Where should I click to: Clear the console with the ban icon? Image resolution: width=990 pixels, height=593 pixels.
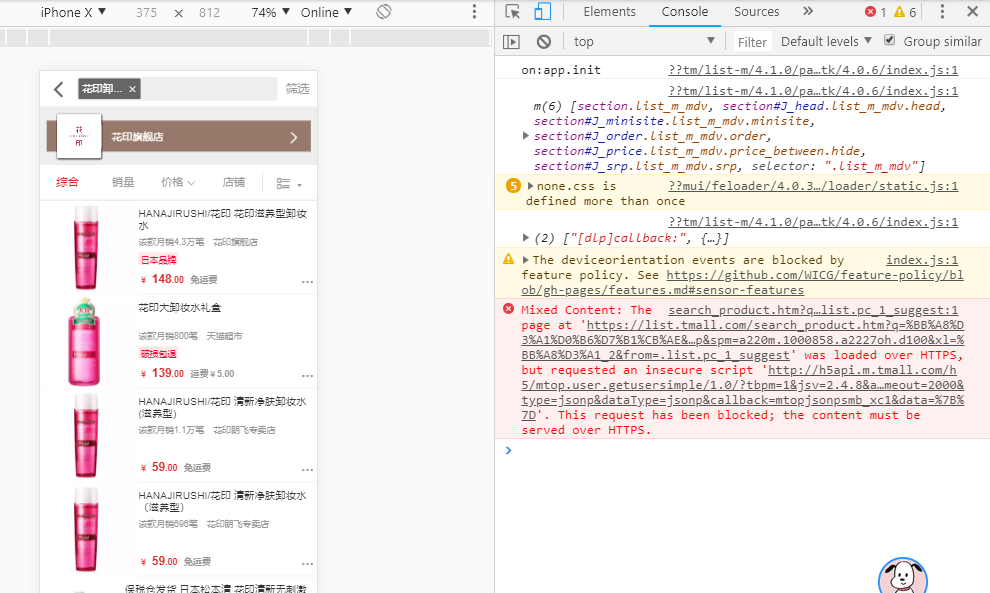pos(544,42)
